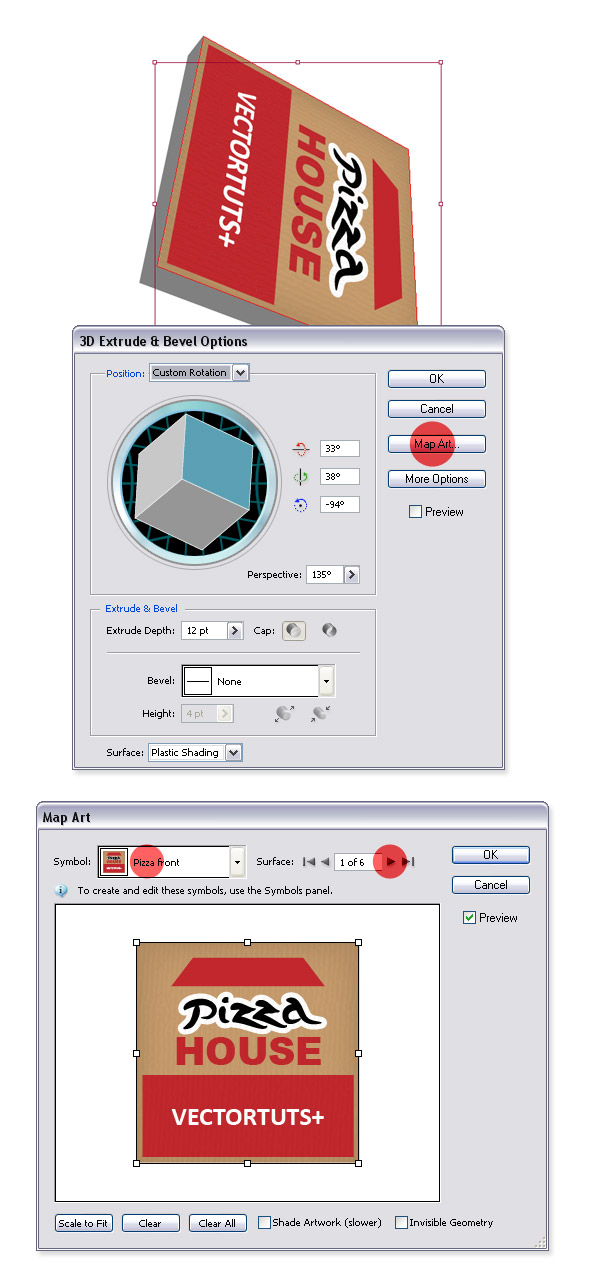
Task: Toggle Preview checkbox in Map Art dialog
Action: [469, 918]
